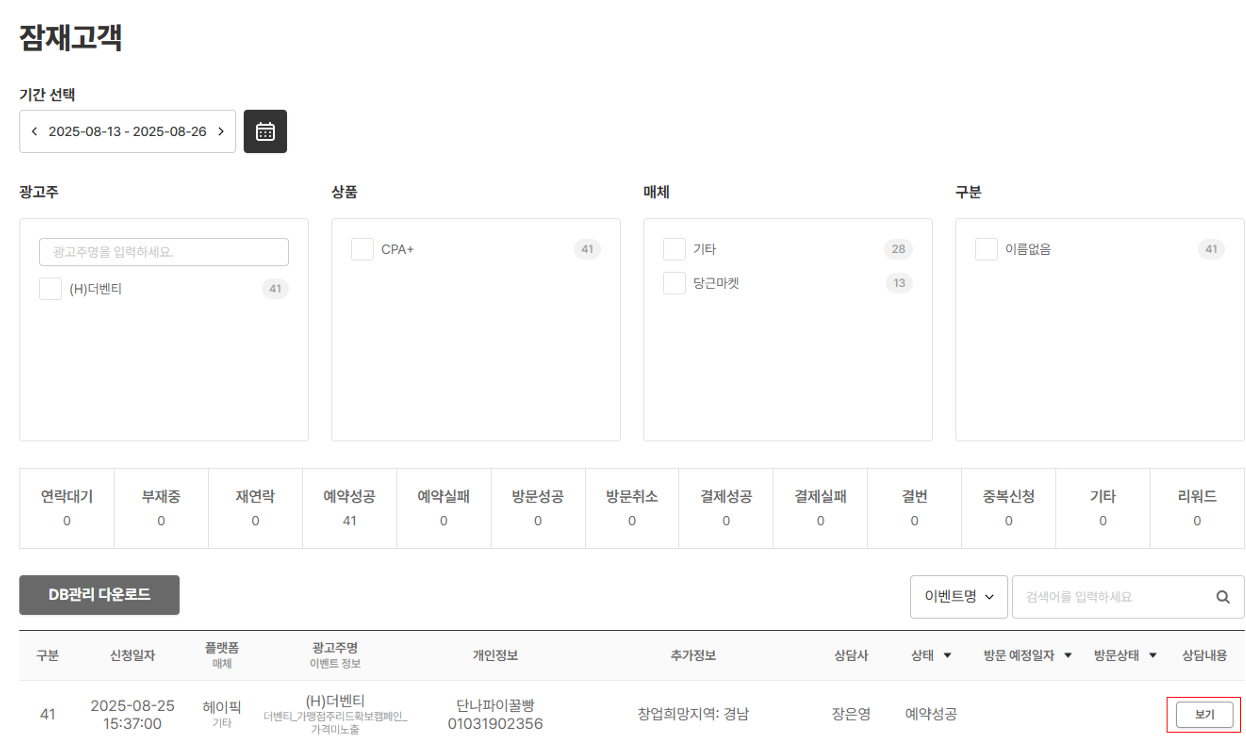Check the (H)더벤티 advertiser checkbox

50,288
